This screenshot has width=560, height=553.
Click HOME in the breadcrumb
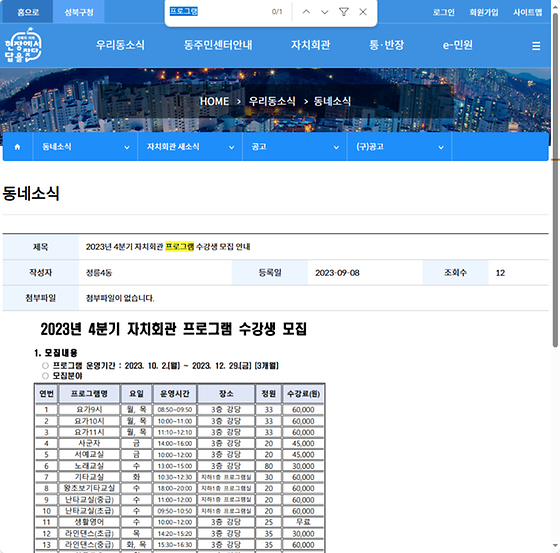[x=214, y=101]
